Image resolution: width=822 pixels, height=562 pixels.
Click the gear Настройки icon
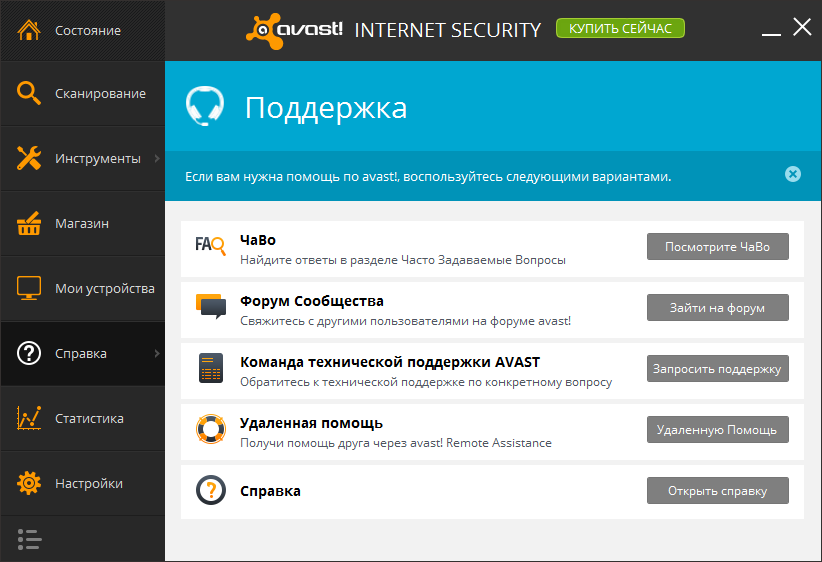click(x=29, y=483)
